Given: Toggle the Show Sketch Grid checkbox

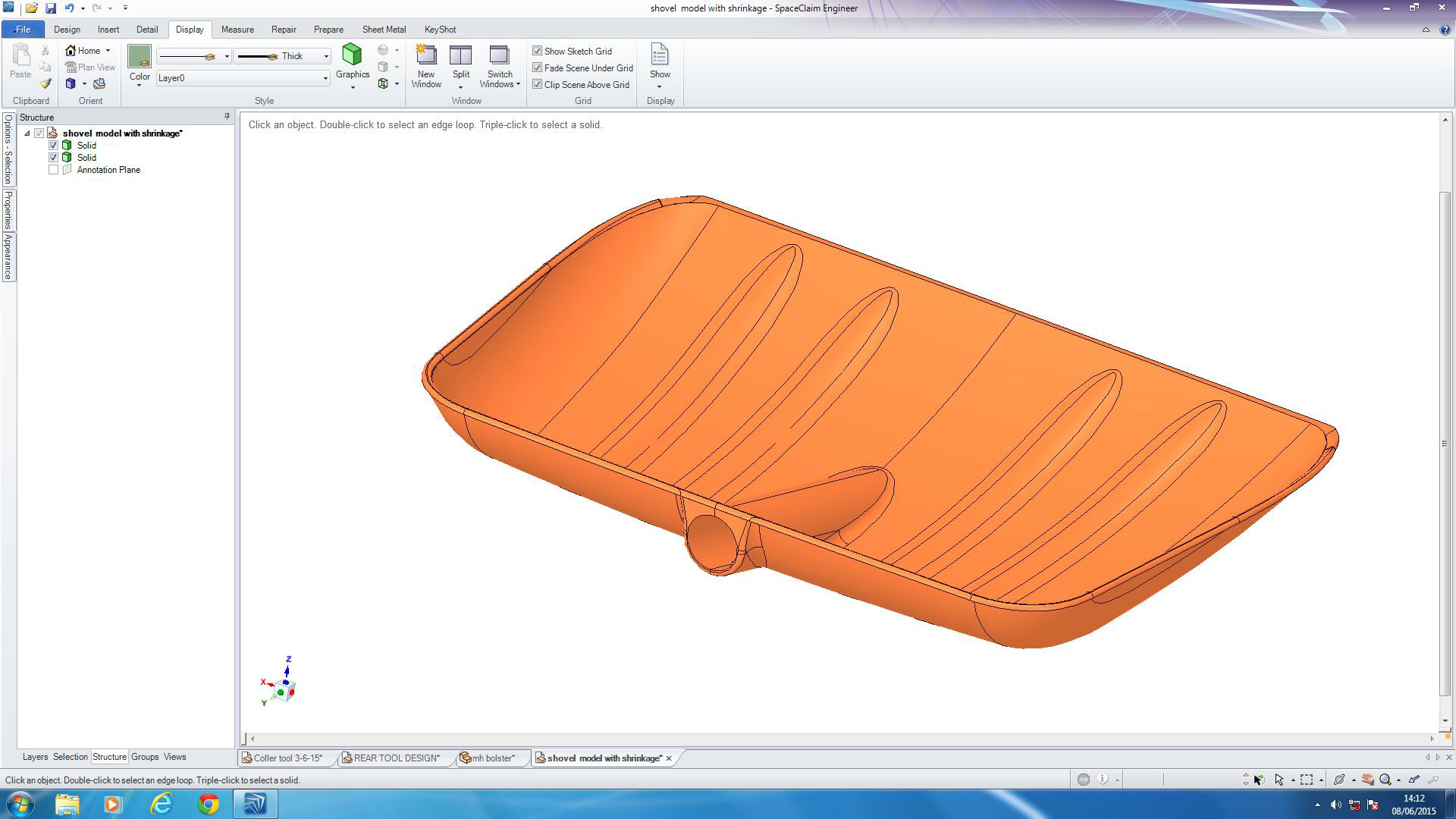Looking at the screenshot, I should tap(538, 51).
